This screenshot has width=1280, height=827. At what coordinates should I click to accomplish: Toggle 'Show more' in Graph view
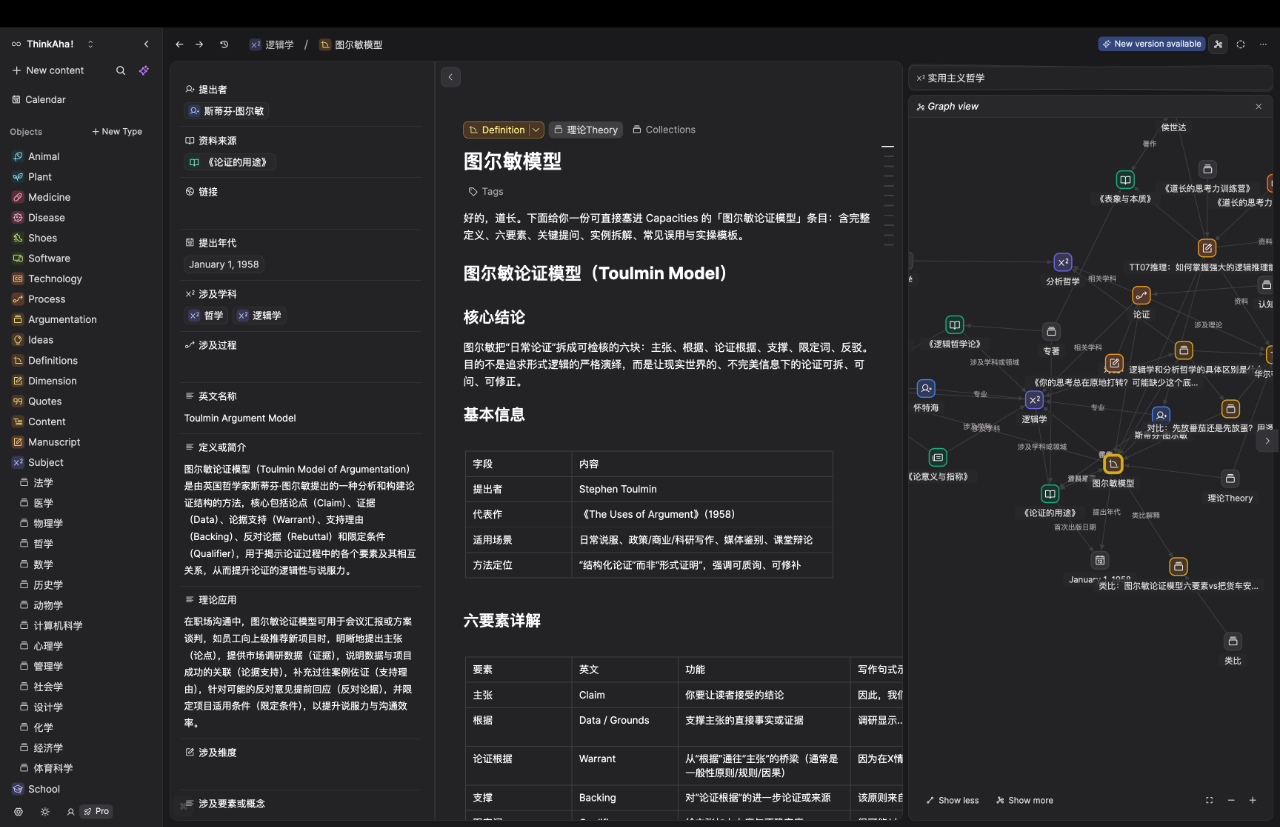[x=1024, y=800]
